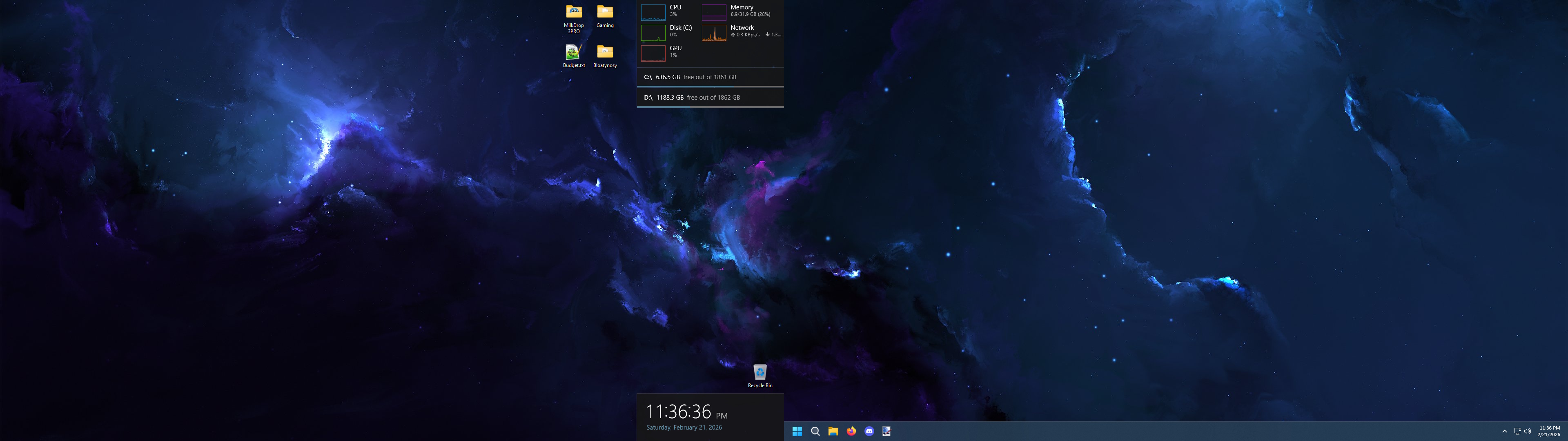Open the taskbar clock and date
Viewport: 1568px width, 441px height.
[1548, 431]
